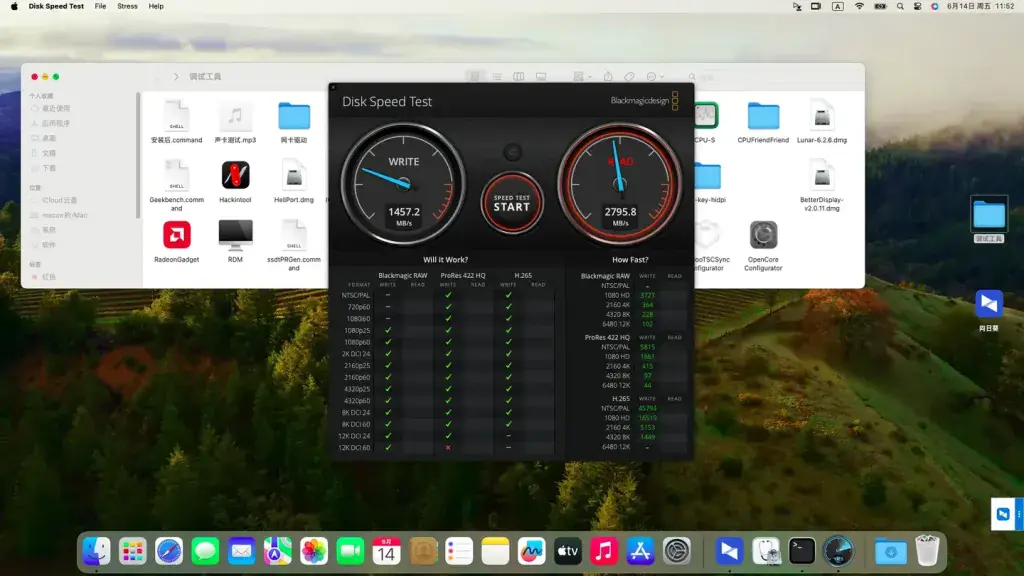
Task: Select the 网卡驱动 folder
Action: [294, 121]
